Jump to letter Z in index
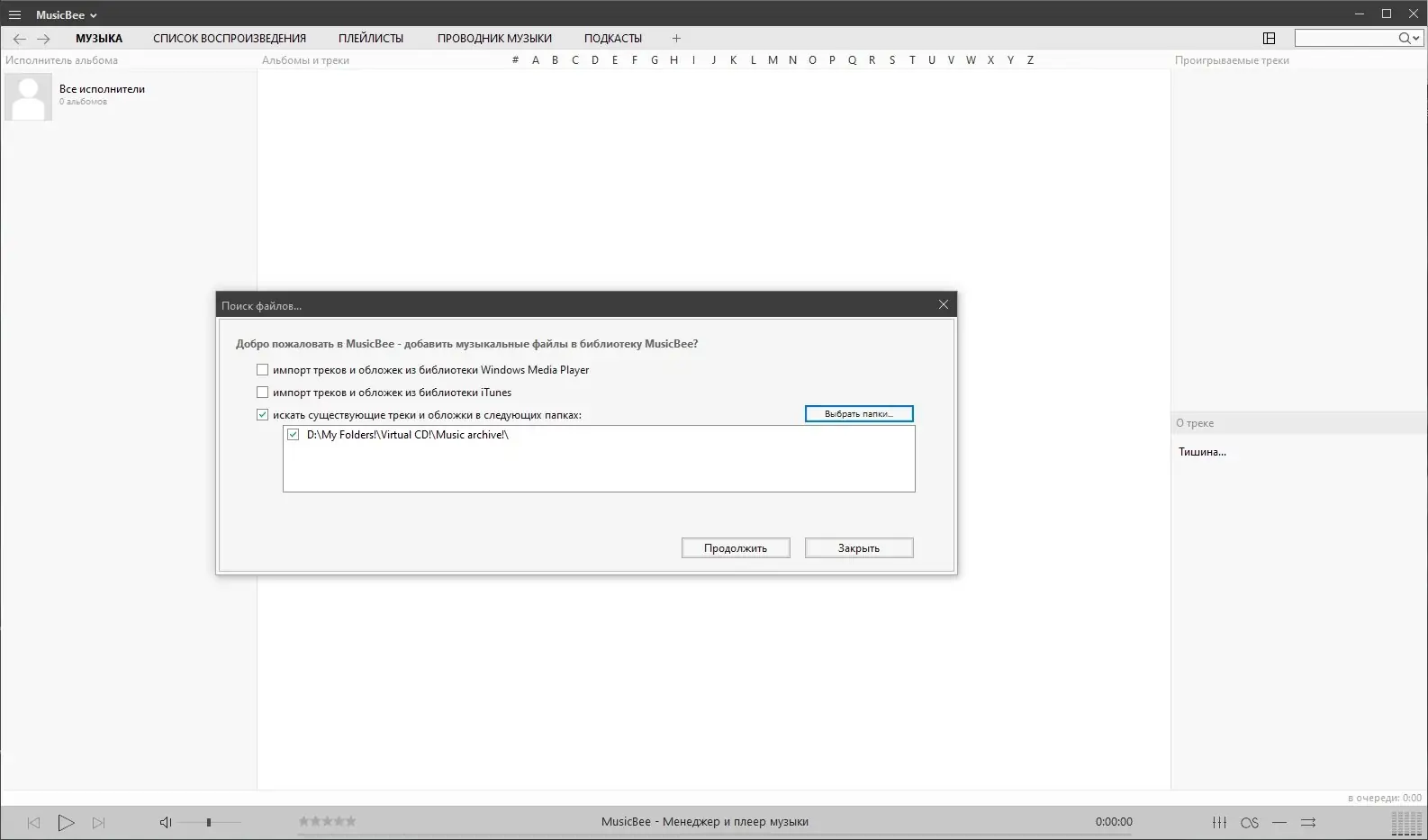The image size is (1428, 840). pos(1030,60)
